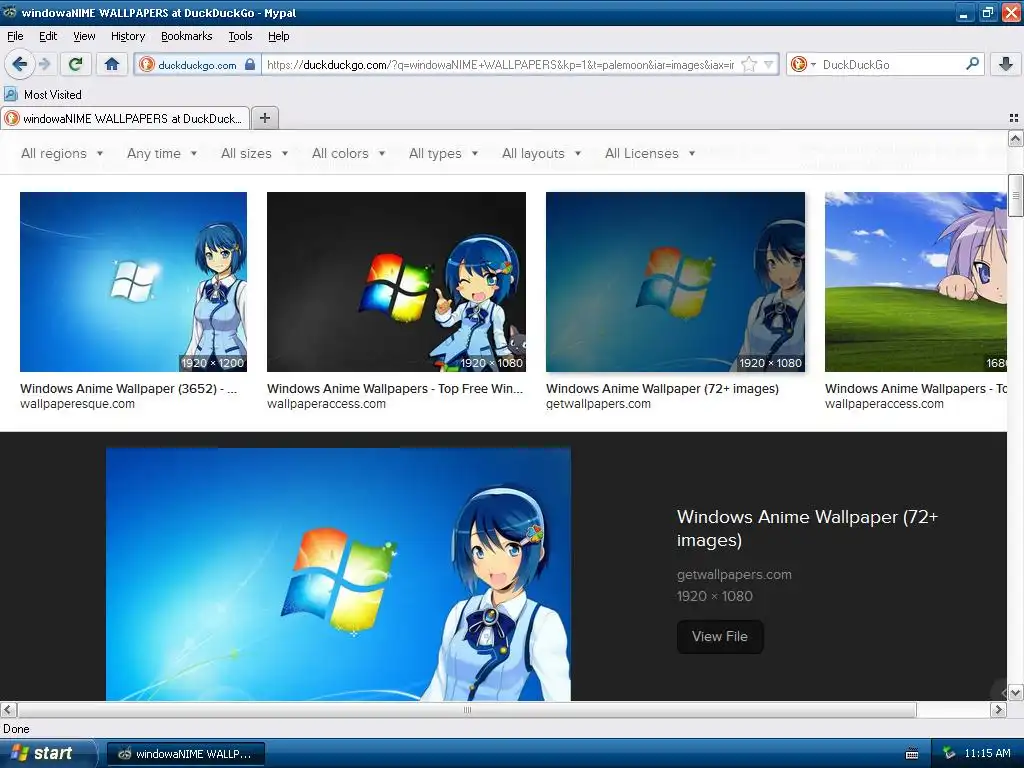This screenshot has width=1024, height=768.
Task: Open the Help menu
Action: 278,36
